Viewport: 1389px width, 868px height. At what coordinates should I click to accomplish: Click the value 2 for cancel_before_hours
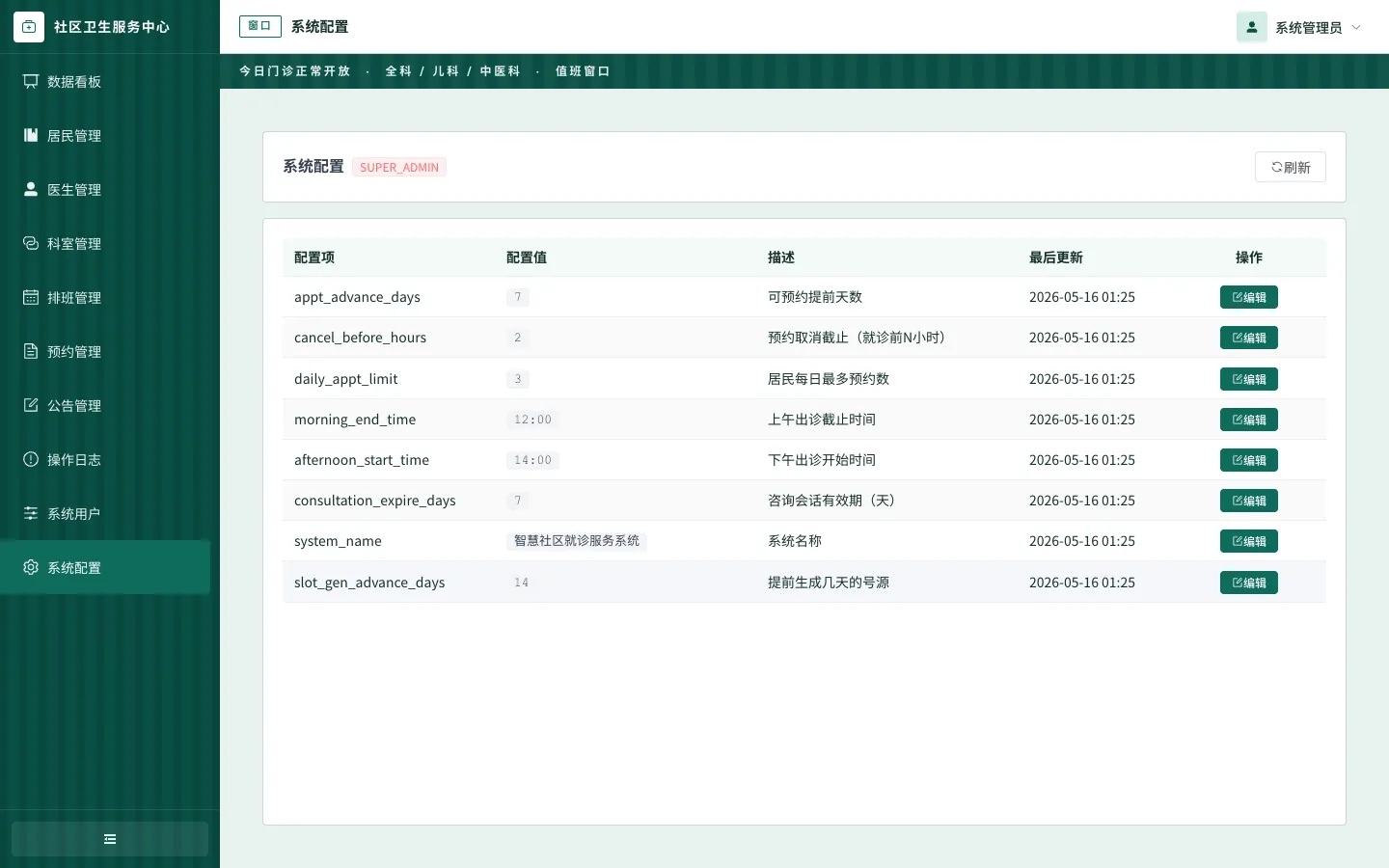pos(518,338)
